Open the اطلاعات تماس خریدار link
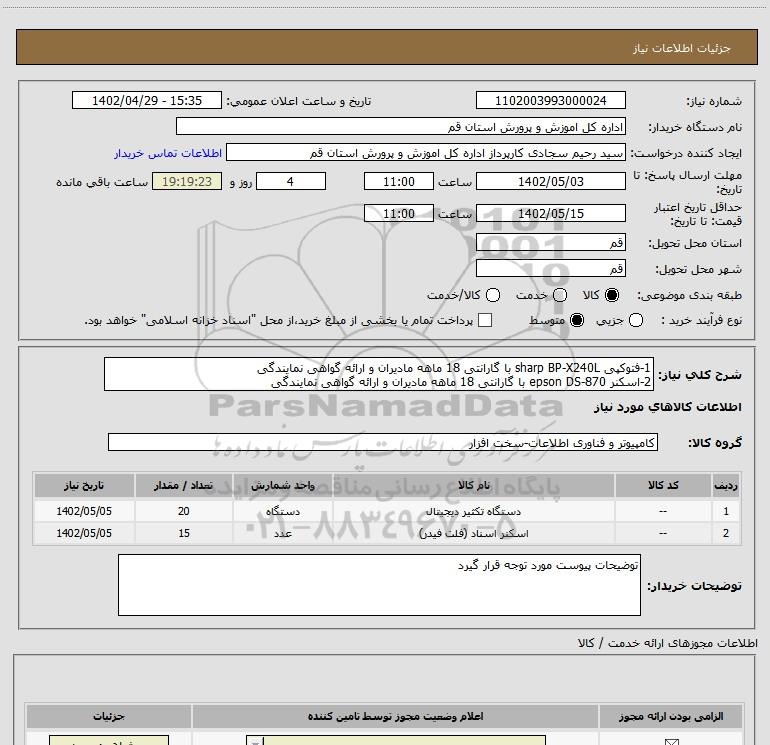The height and width of the screenshot is (745, 770). point(168,153)
